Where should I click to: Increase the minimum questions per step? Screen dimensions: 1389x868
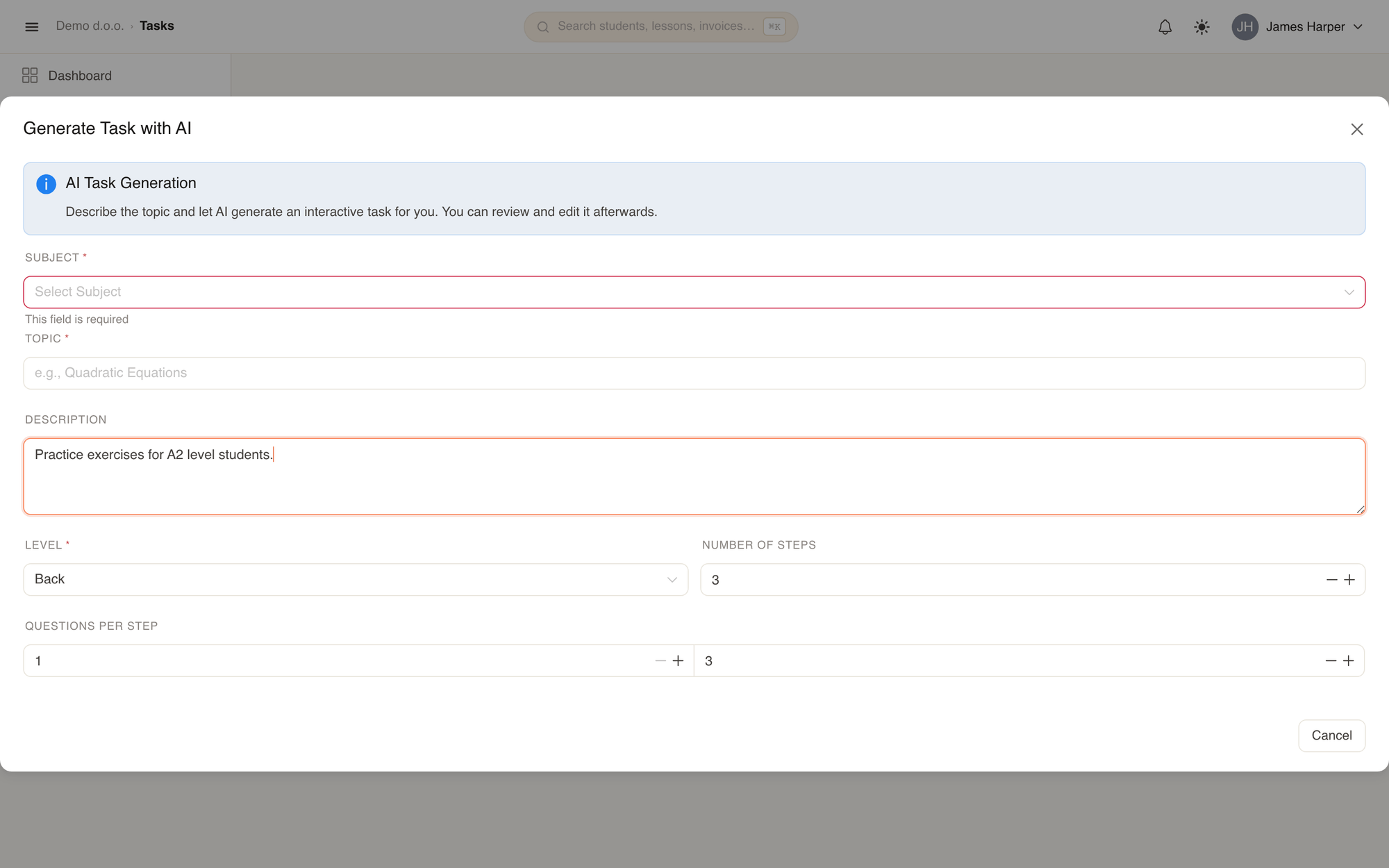pos(678,661)
